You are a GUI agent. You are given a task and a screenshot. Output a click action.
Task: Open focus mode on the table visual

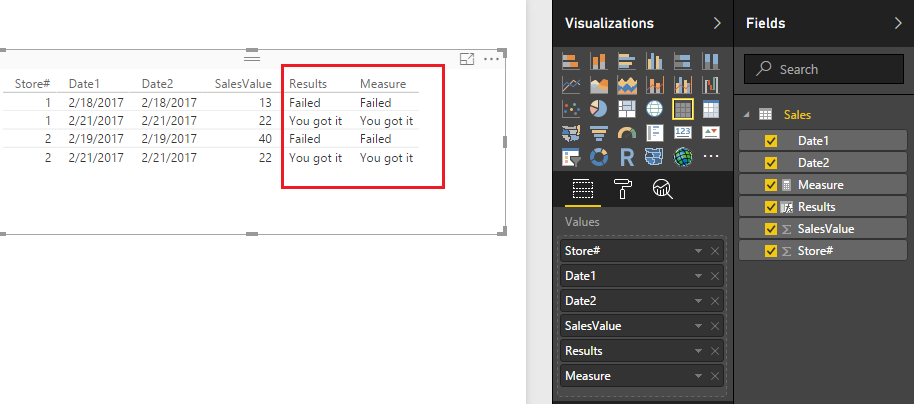point(467,59)
